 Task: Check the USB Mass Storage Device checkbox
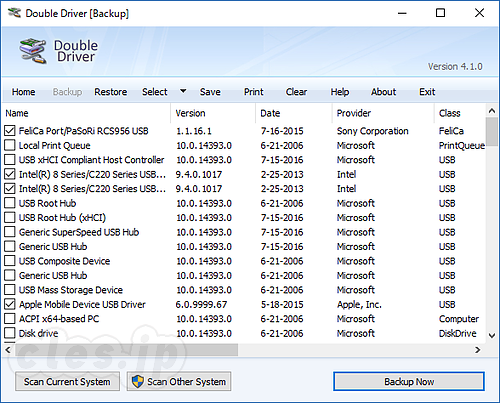(10, 290)
